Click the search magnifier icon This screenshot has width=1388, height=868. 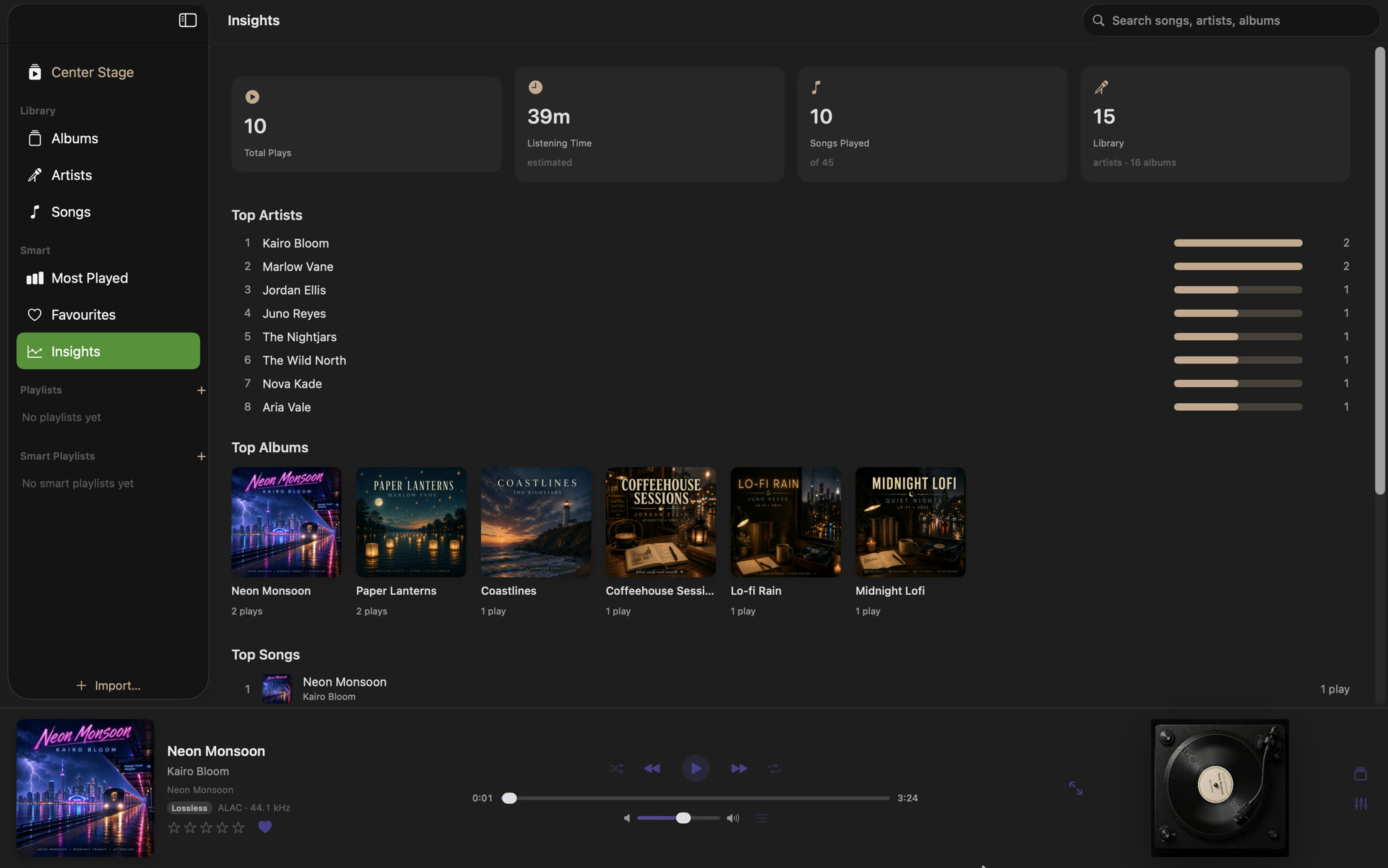(x=1098, y=21)
